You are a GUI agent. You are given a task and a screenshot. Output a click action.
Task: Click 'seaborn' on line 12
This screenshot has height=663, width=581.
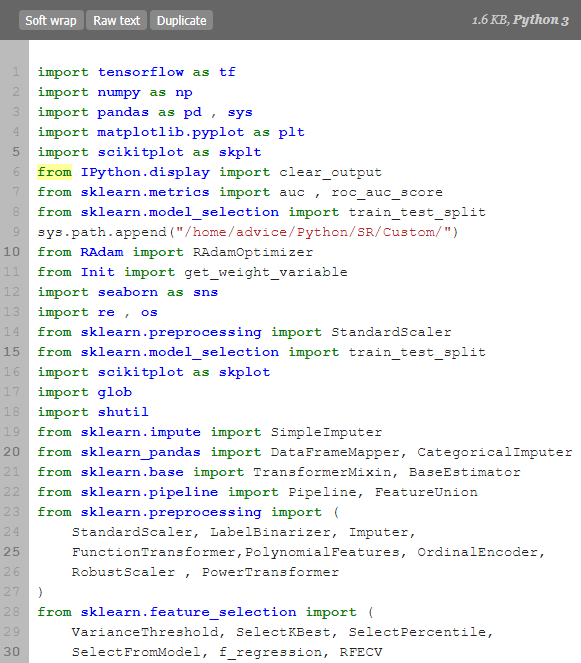pyautogui.click(x=128, y=292)
